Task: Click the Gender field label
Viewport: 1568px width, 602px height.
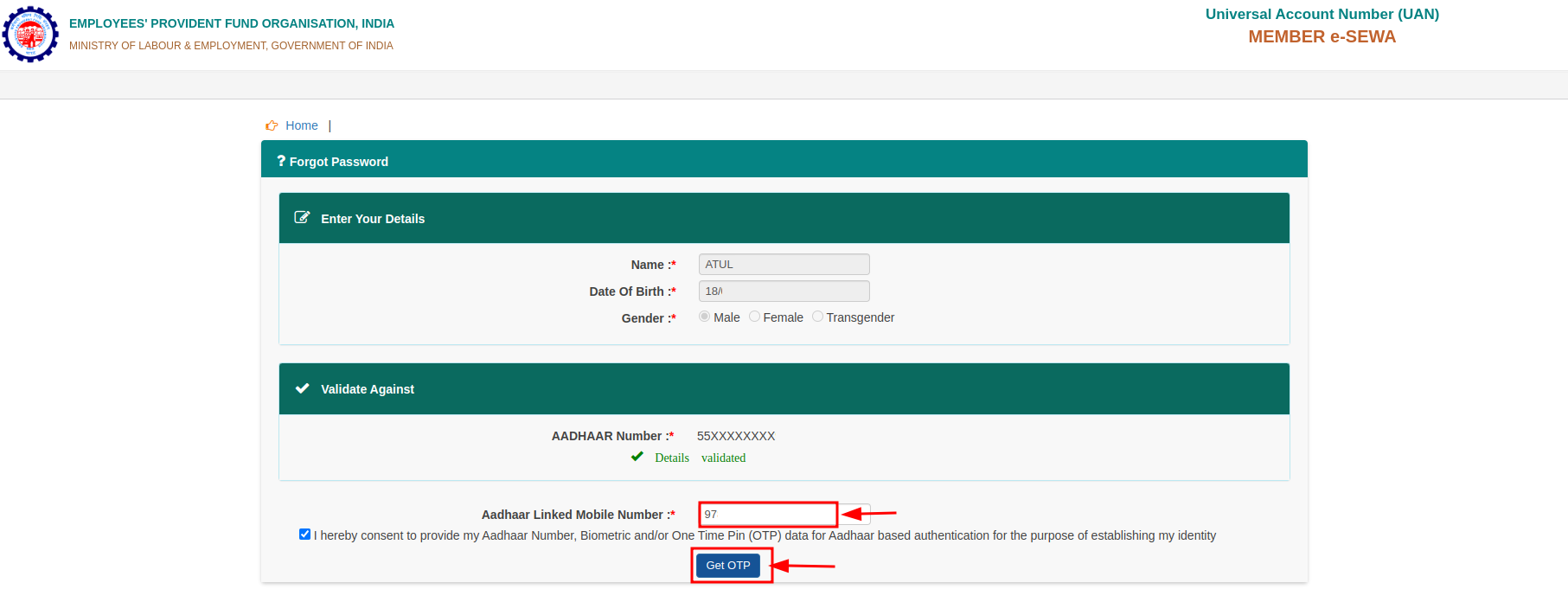Action: (649, 318)
